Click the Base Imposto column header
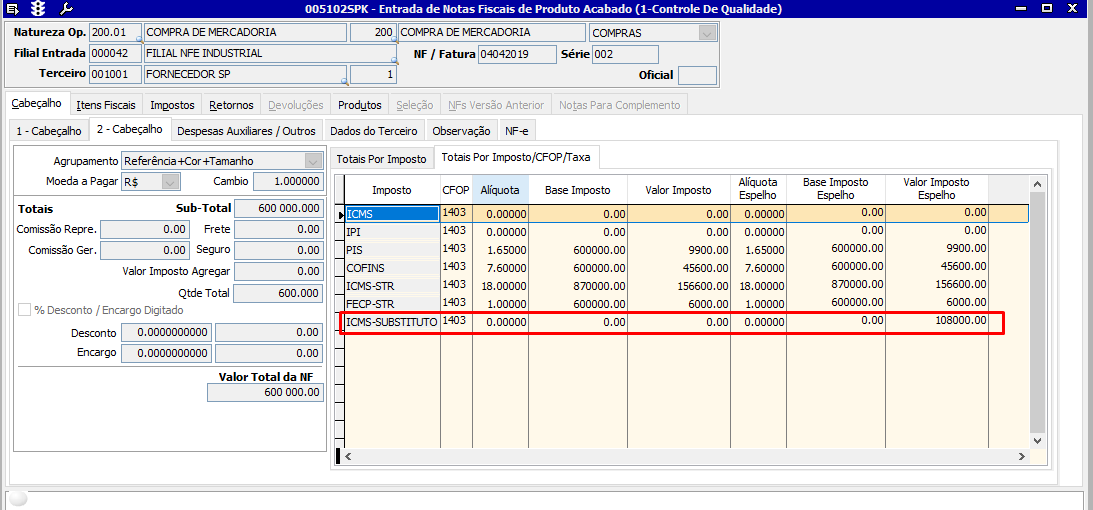The image size is (1093, 510). point(578,190)
